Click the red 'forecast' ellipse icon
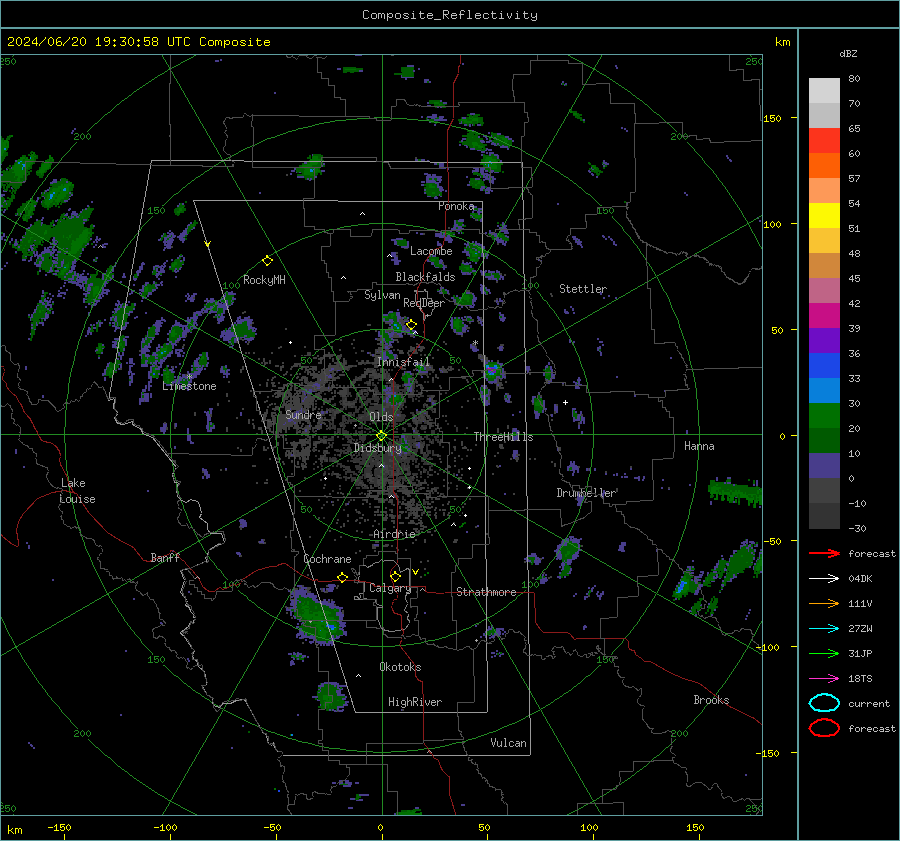Viewport: 900px width, 841px height. pyautogui.click(x=824, y=728)
